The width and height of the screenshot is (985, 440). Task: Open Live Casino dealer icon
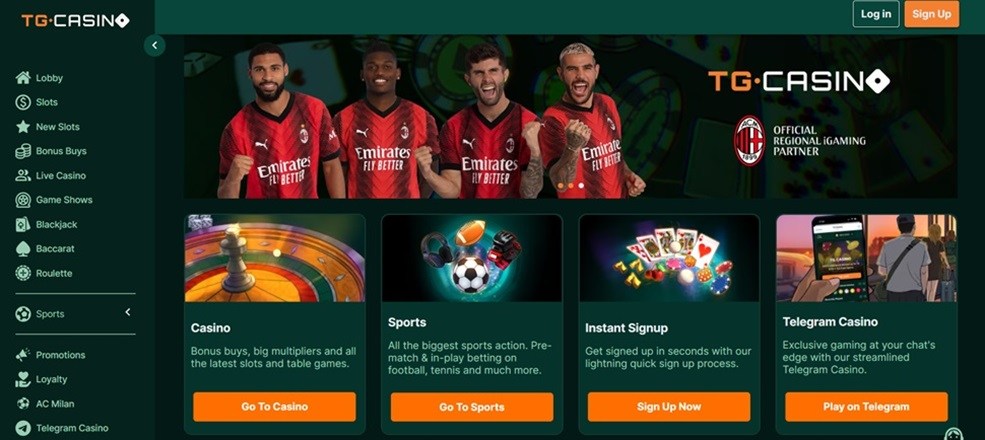23,175
